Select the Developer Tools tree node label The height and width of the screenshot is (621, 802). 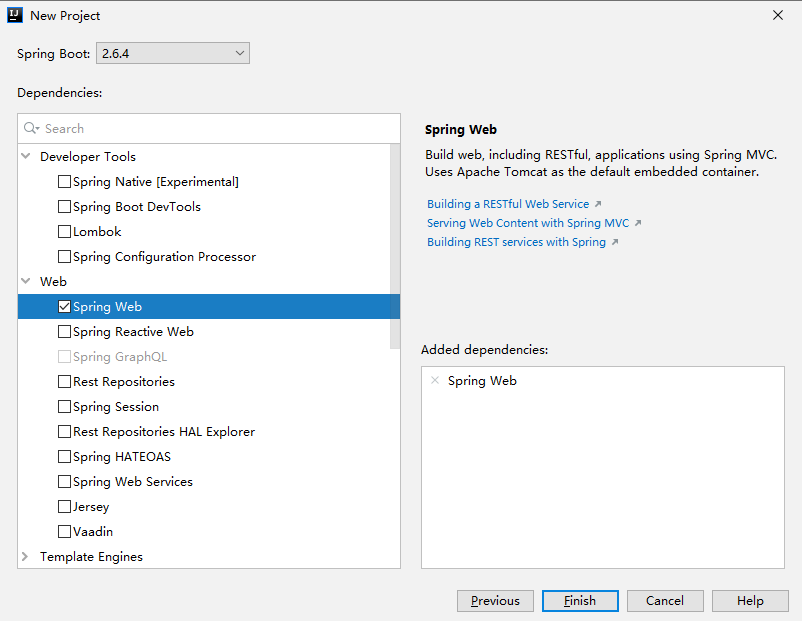(88, 157)
